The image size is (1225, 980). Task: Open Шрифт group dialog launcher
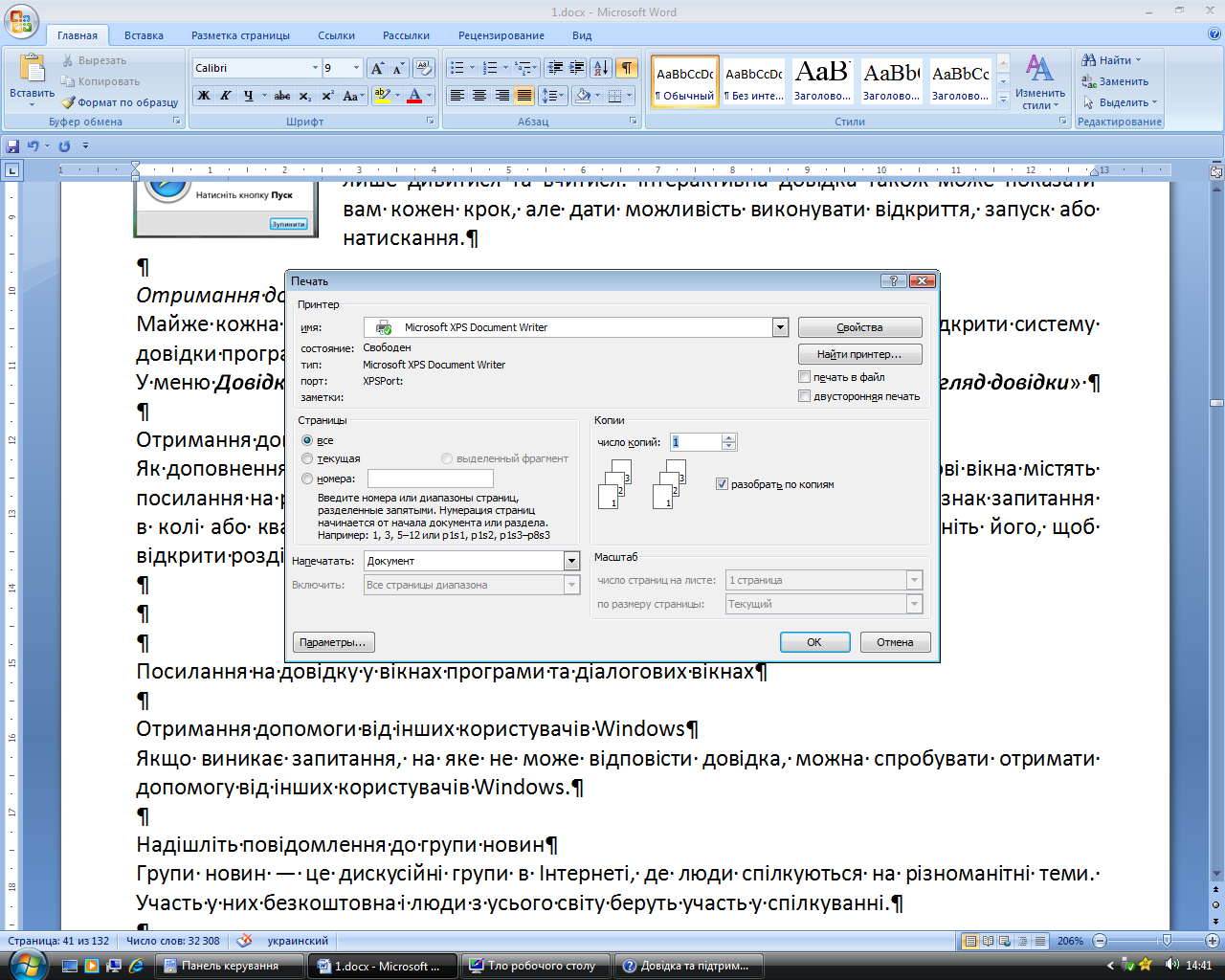click(x=430, y=122)
